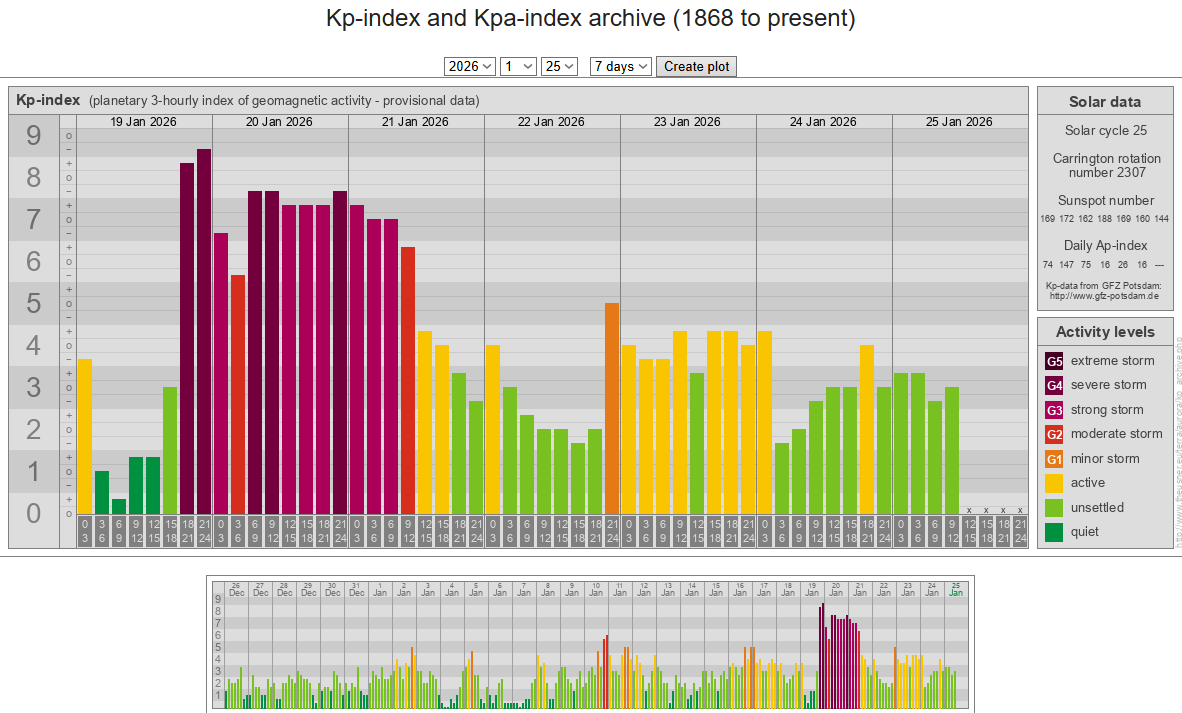Click the 22 Jan 2026 date header
Screen dimensions: 1182x713
(551, 122)
